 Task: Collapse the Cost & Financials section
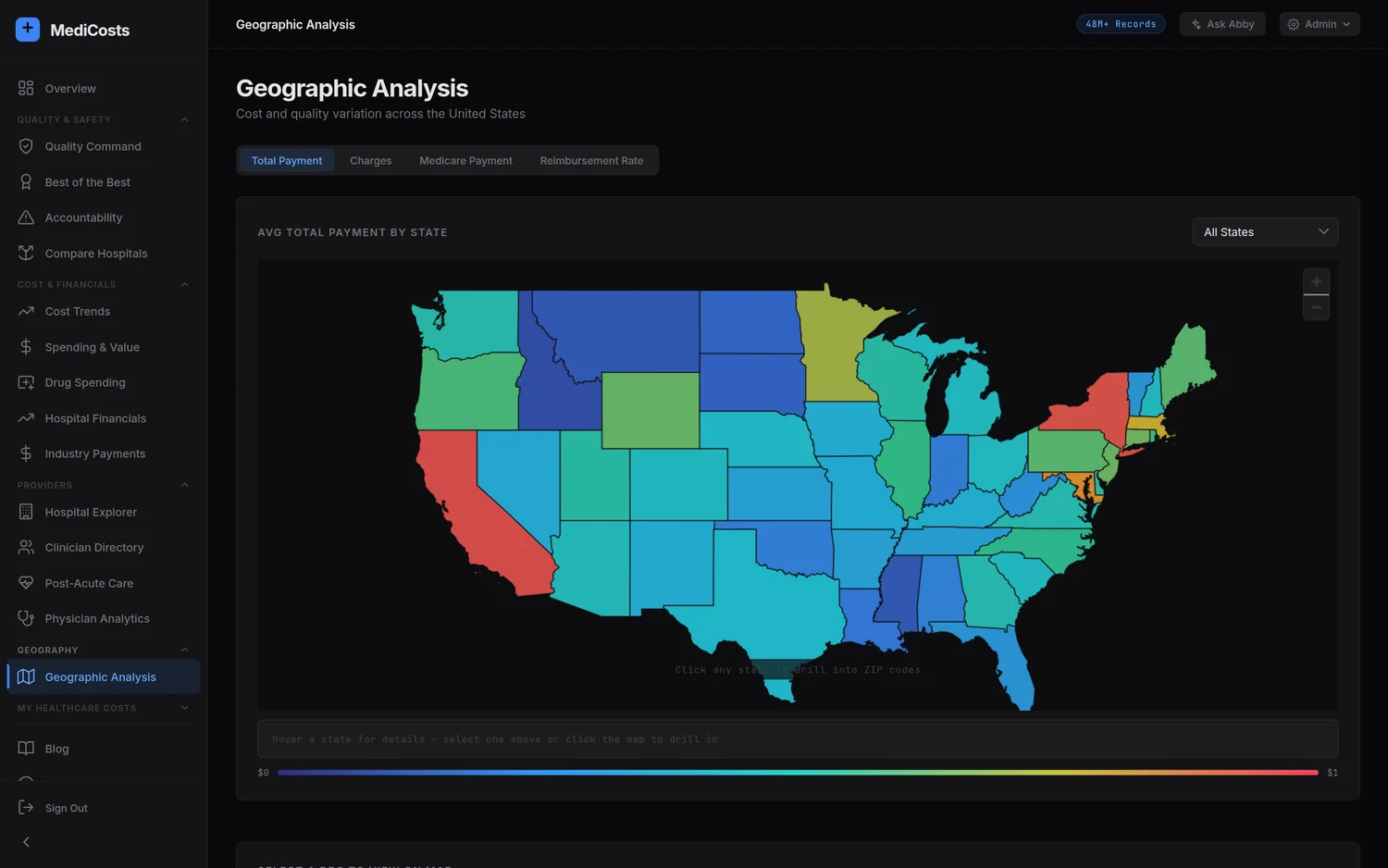point(184,284)
